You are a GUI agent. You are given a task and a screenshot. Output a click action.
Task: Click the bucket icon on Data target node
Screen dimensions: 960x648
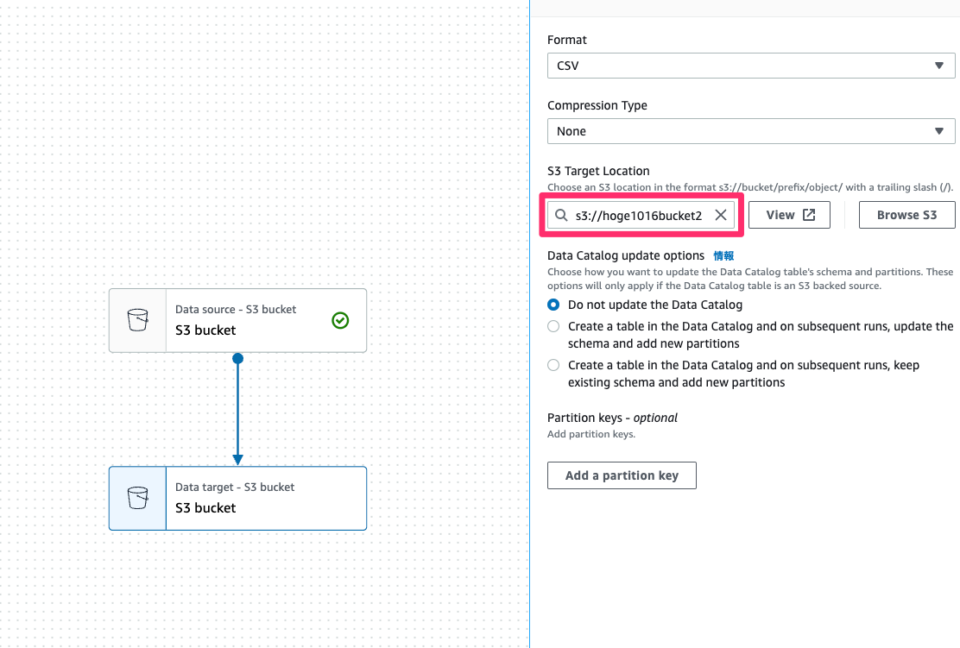[x=137, y=497]
